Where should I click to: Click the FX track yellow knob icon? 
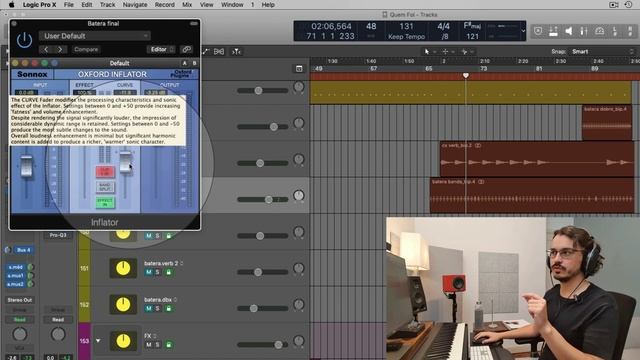pyautogui.click(x=123, y=341)
